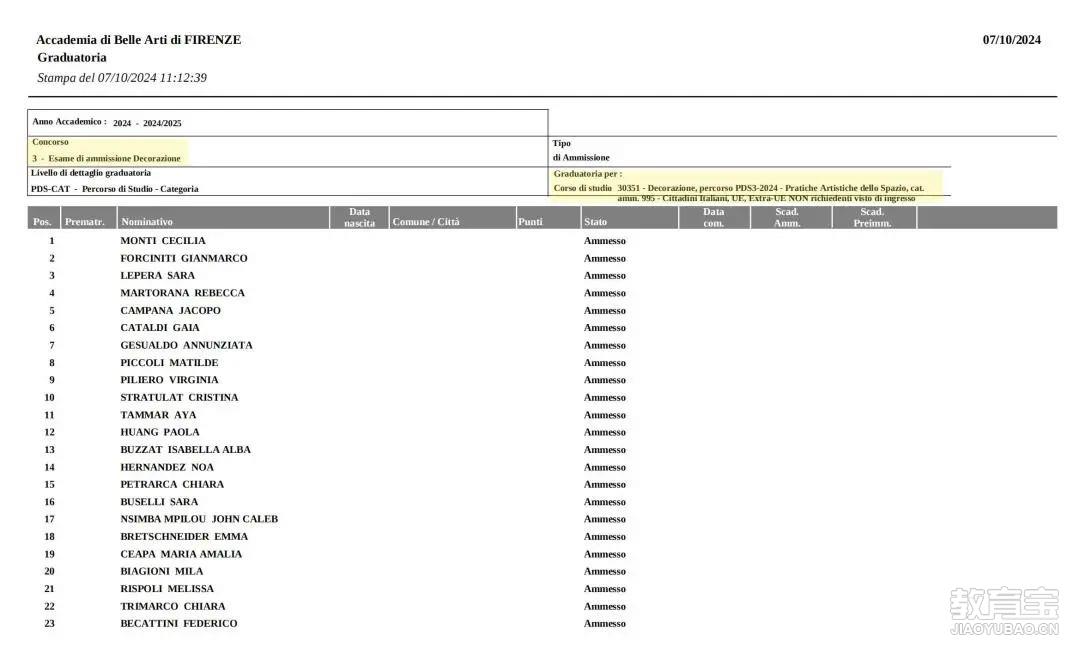This screenshot has width=1080, height=658.
Task: Select BRETSCHNEIDER EMMA in the list
Action: 184,536
